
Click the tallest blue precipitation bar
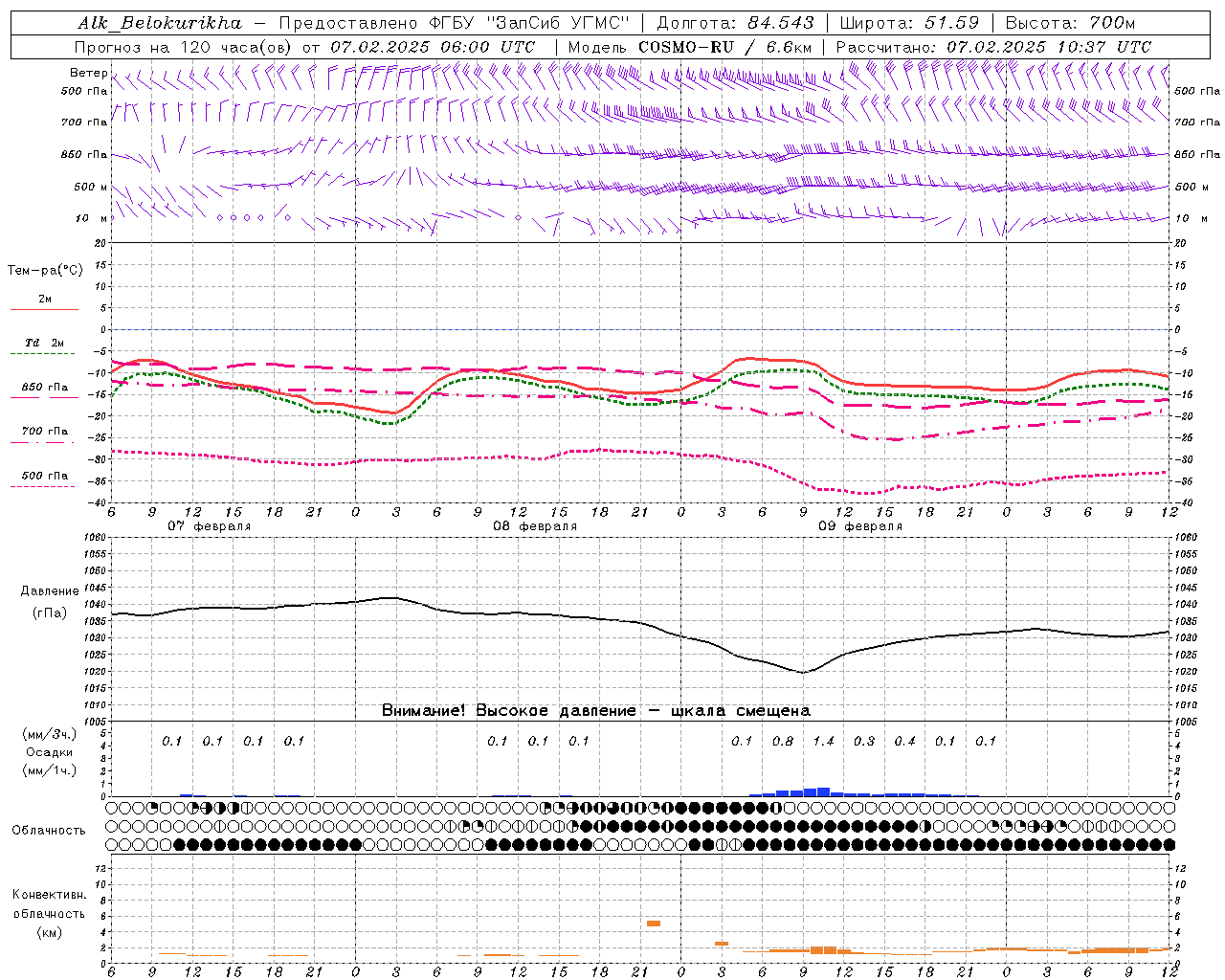click(x=823, y=791)
